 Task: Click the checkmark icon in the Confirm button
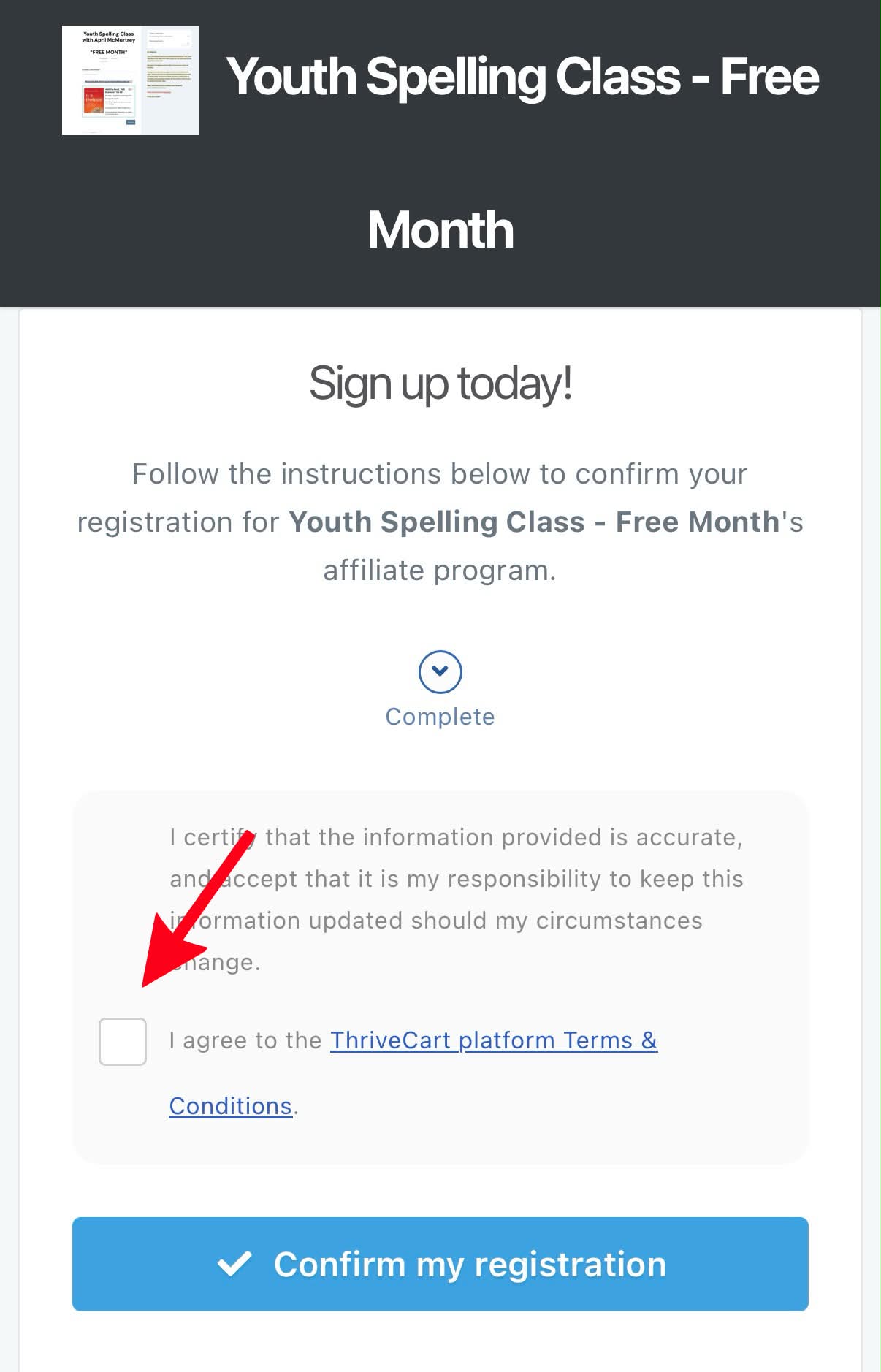tap(234, 1264)
